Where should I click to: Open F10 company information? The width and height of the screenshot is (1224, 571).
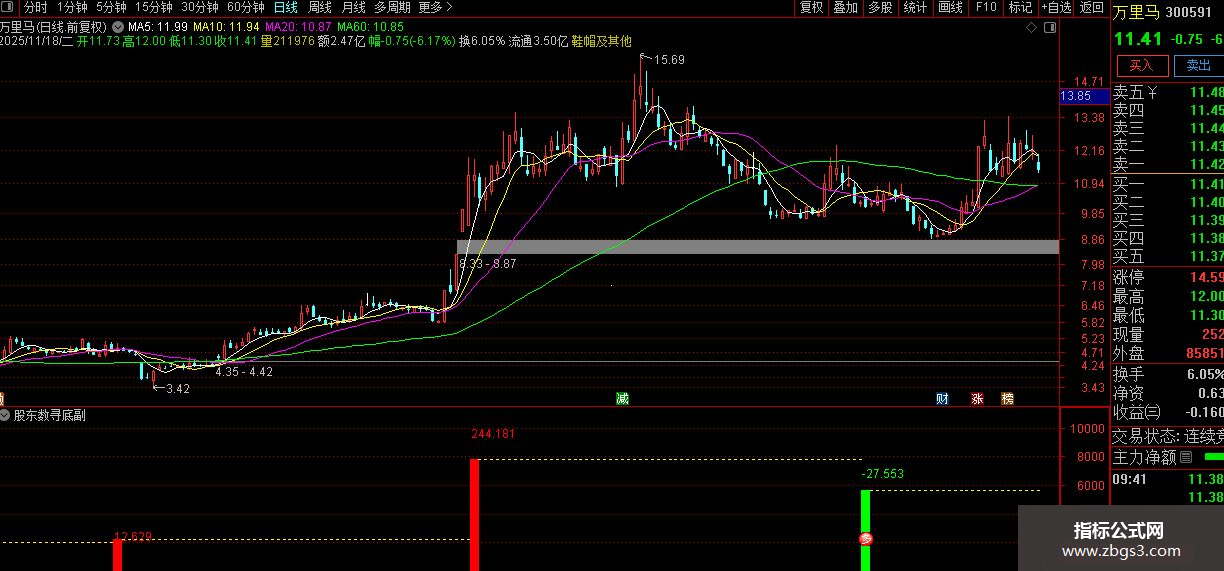[x=986, y=7]
